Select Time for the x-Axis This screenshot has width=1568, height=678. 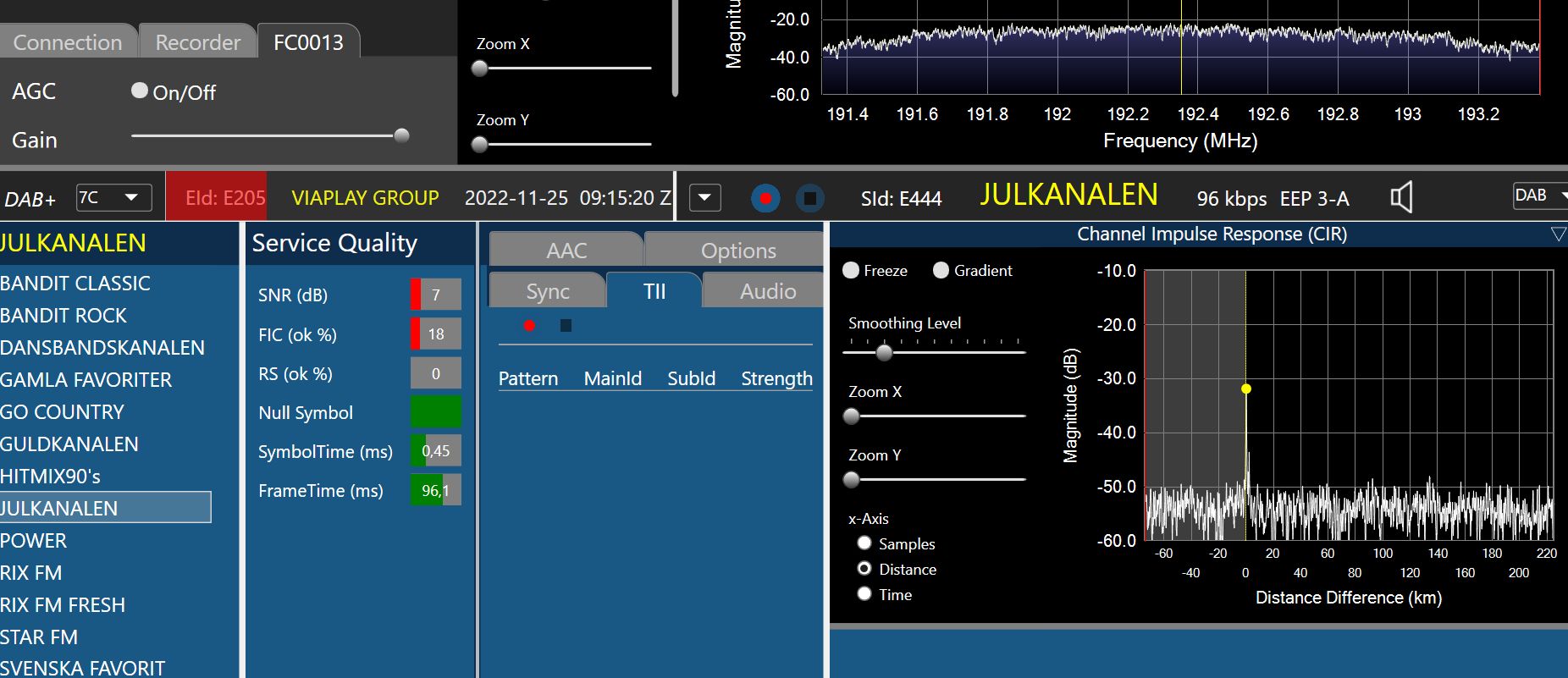pyautogui.click(x=864, y=594)
